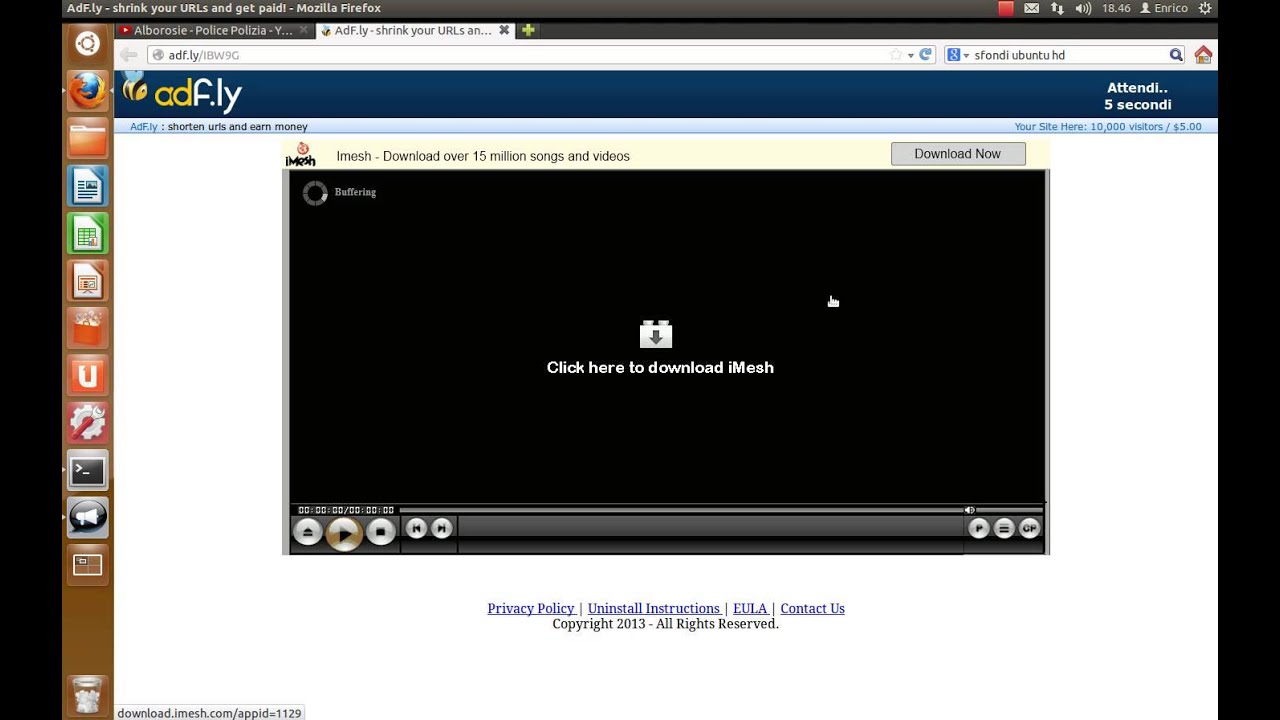Image resolution: width=1280 pixels, height=720 pixels.
Task: Go to the Firefox home page icon
Action: [x=1203, y=55]
